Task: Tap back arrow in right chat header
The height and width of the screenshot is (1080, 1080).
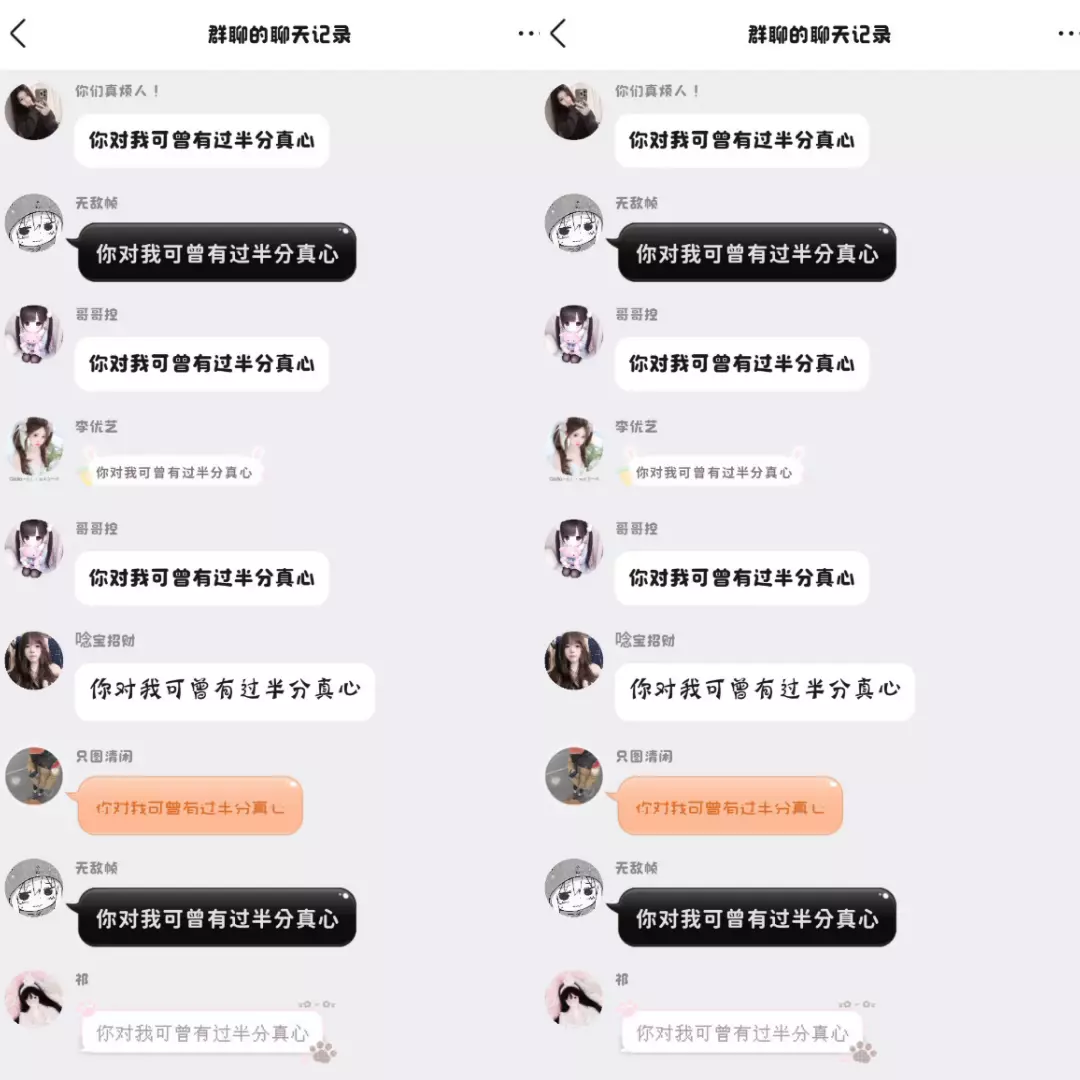Action: tap(559, 34)
